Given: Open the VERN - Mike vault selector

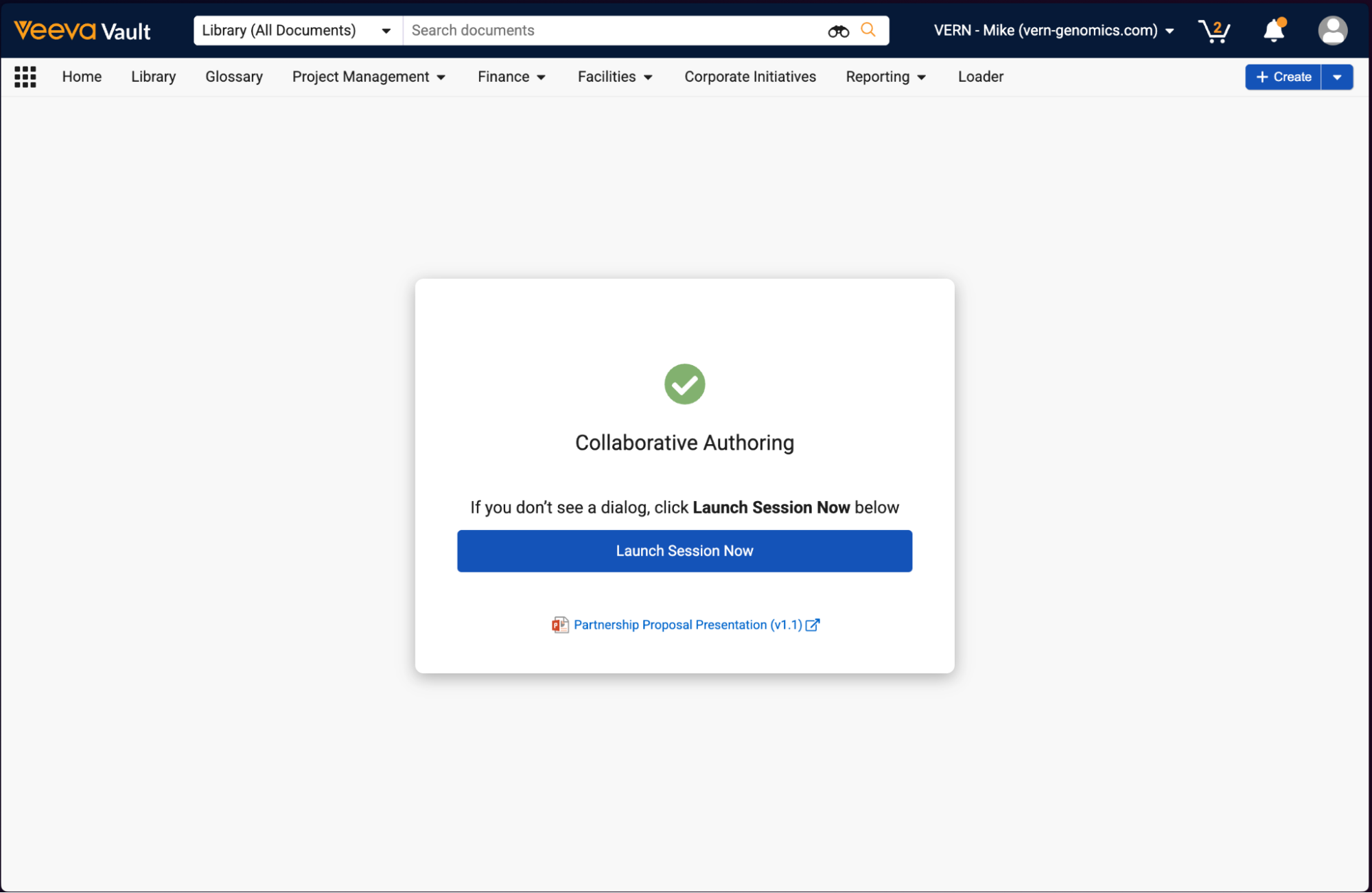Looking at the screenshot, I should [1053, 31].
